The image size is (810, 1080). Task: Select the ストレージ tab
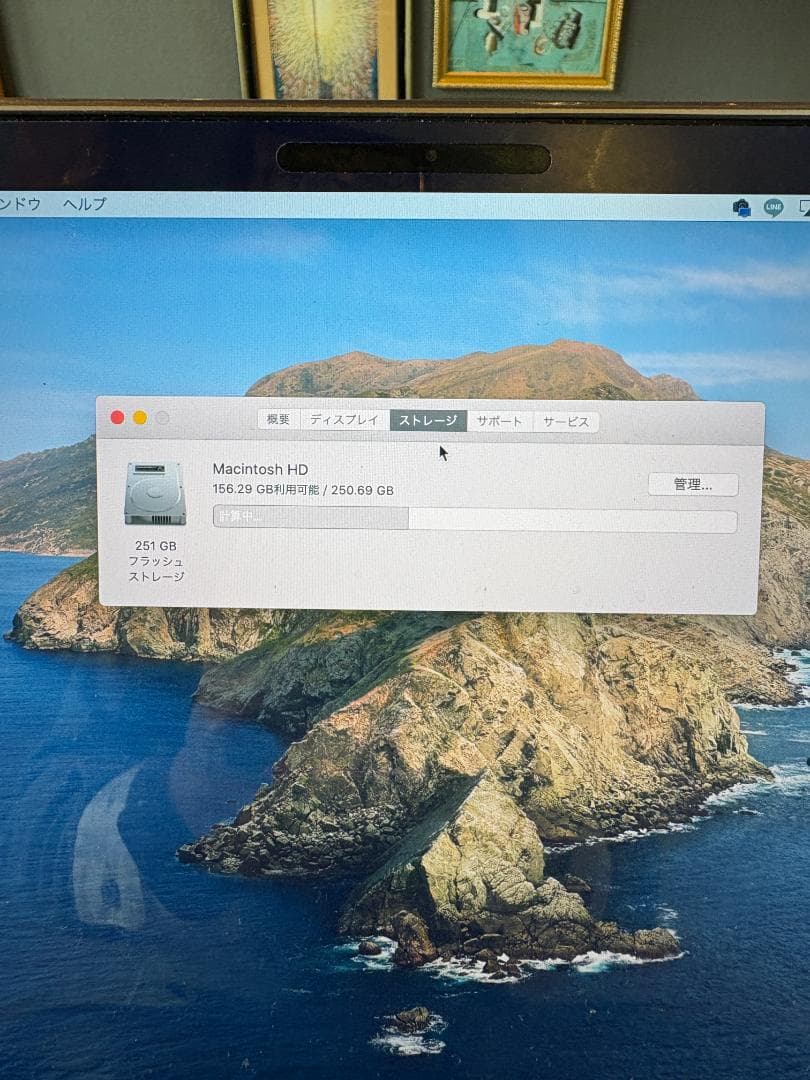[428, 420]
